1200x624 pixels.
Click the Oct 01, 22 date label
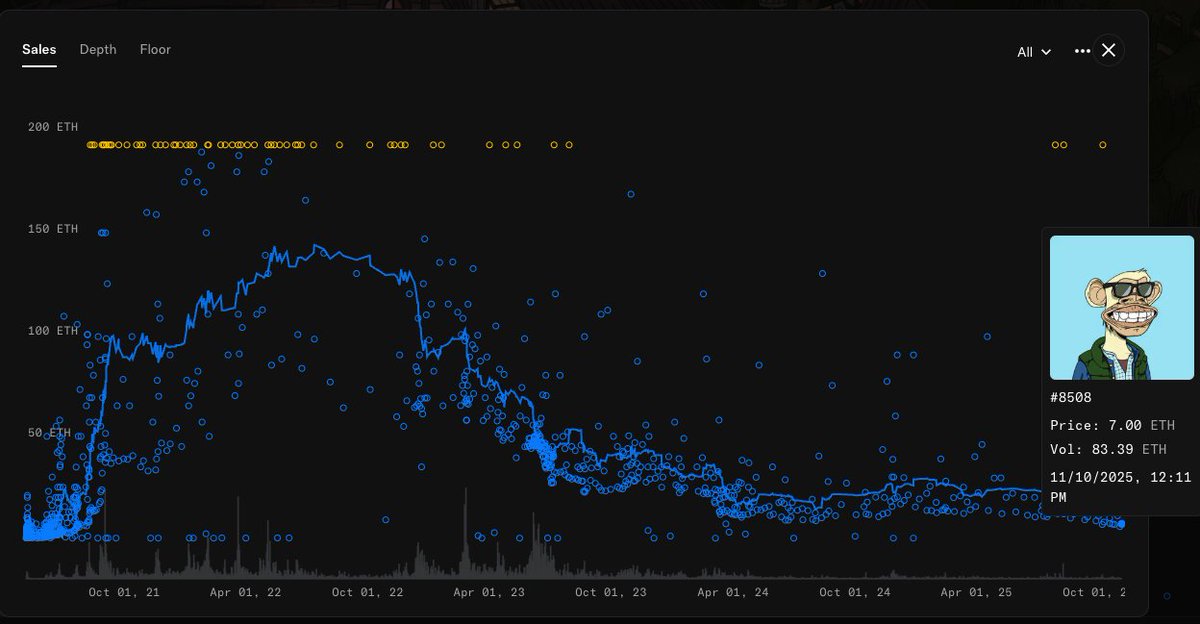[x=368, y=592]
